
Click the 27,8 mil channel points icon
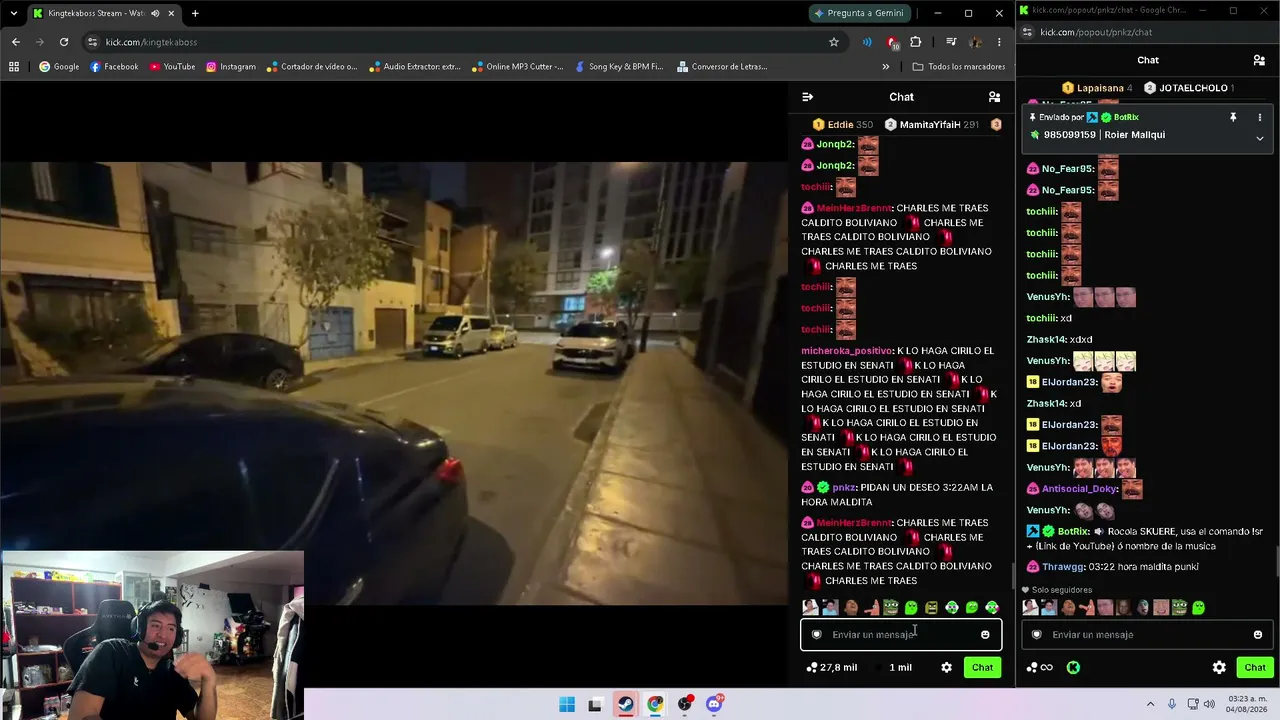pos(812,667)
